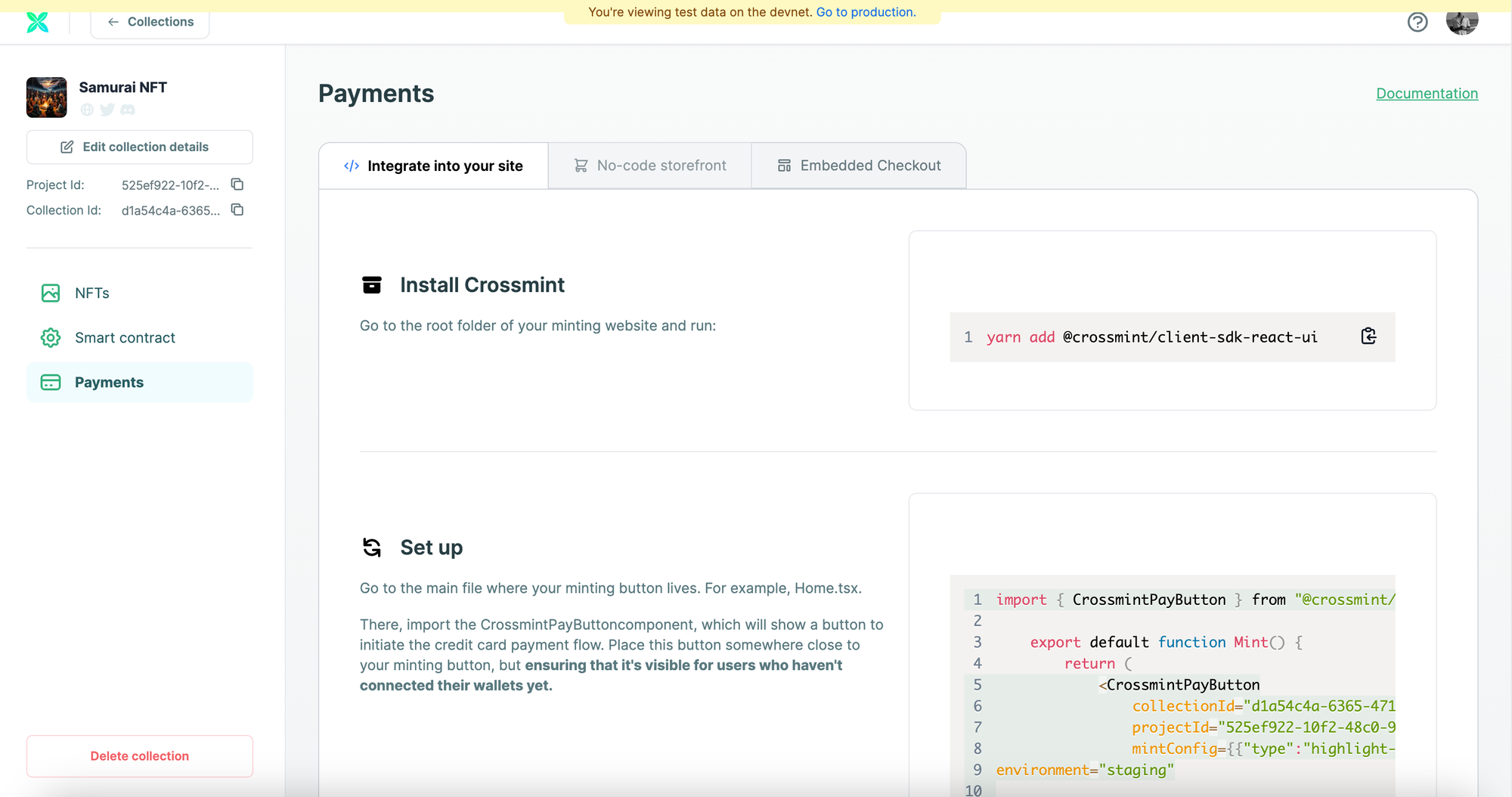Select Integrate into your site tab
The height and width of the screenshot is (797, 1512).
pos(433,166)
